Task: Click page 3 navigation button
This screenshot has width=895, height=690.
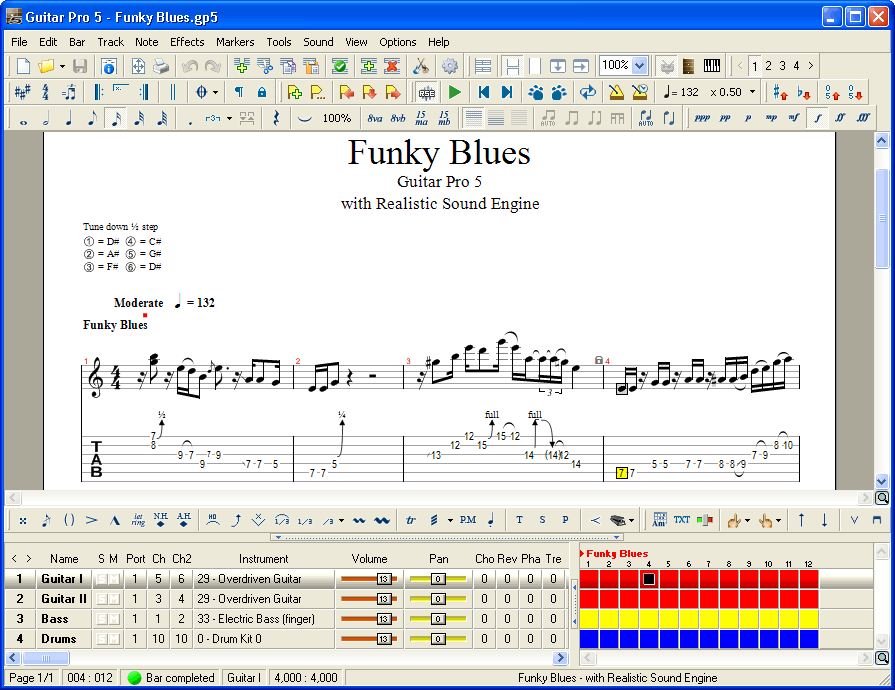Action: [782, 66]
